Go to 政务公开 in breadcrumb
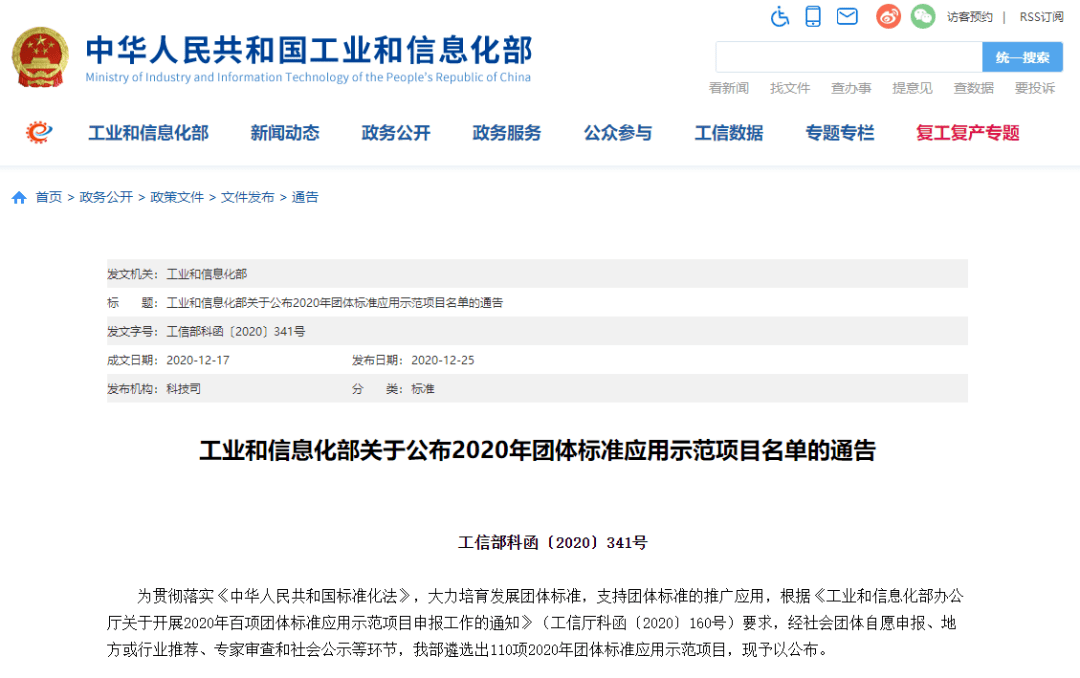The width and height of the screenshot is (1080, 678). tap(106, 198)
